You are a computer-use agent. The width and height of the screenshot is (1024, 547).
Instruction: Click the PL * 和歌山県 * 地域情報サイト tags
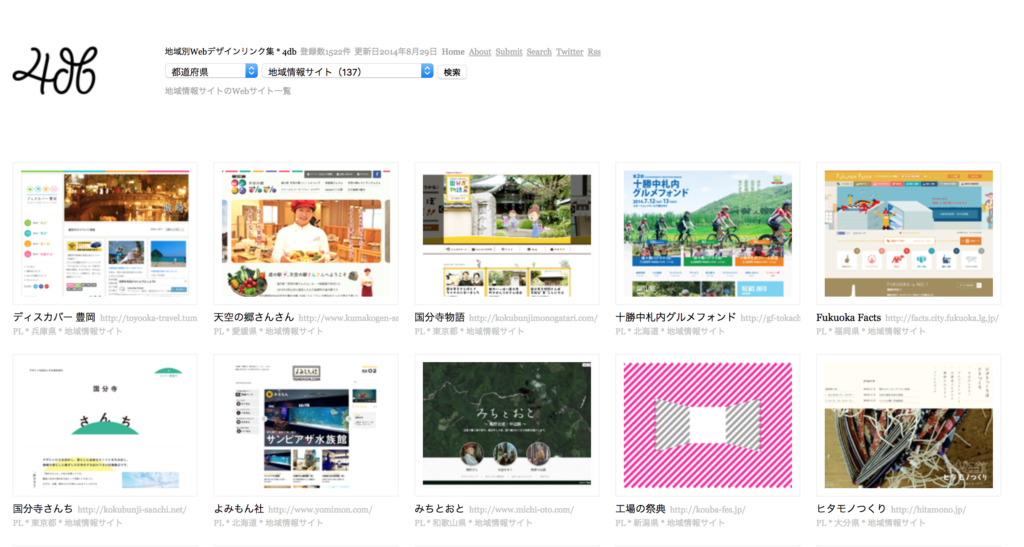click(474, 524)
